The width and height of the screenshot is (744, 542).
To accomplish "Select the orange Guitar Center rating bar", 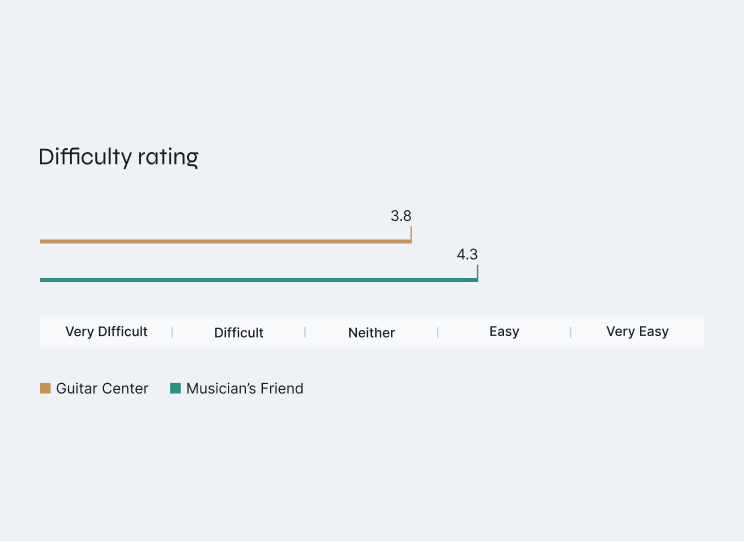I will coord(225,241).
